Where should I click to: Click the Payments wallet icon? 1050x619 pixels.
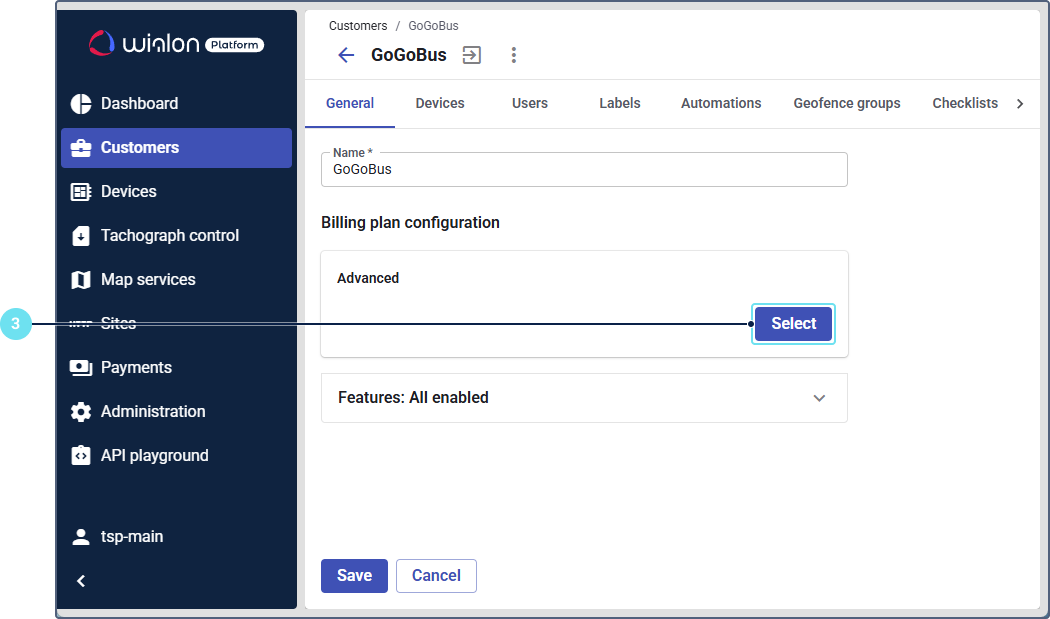pos(81,368)
